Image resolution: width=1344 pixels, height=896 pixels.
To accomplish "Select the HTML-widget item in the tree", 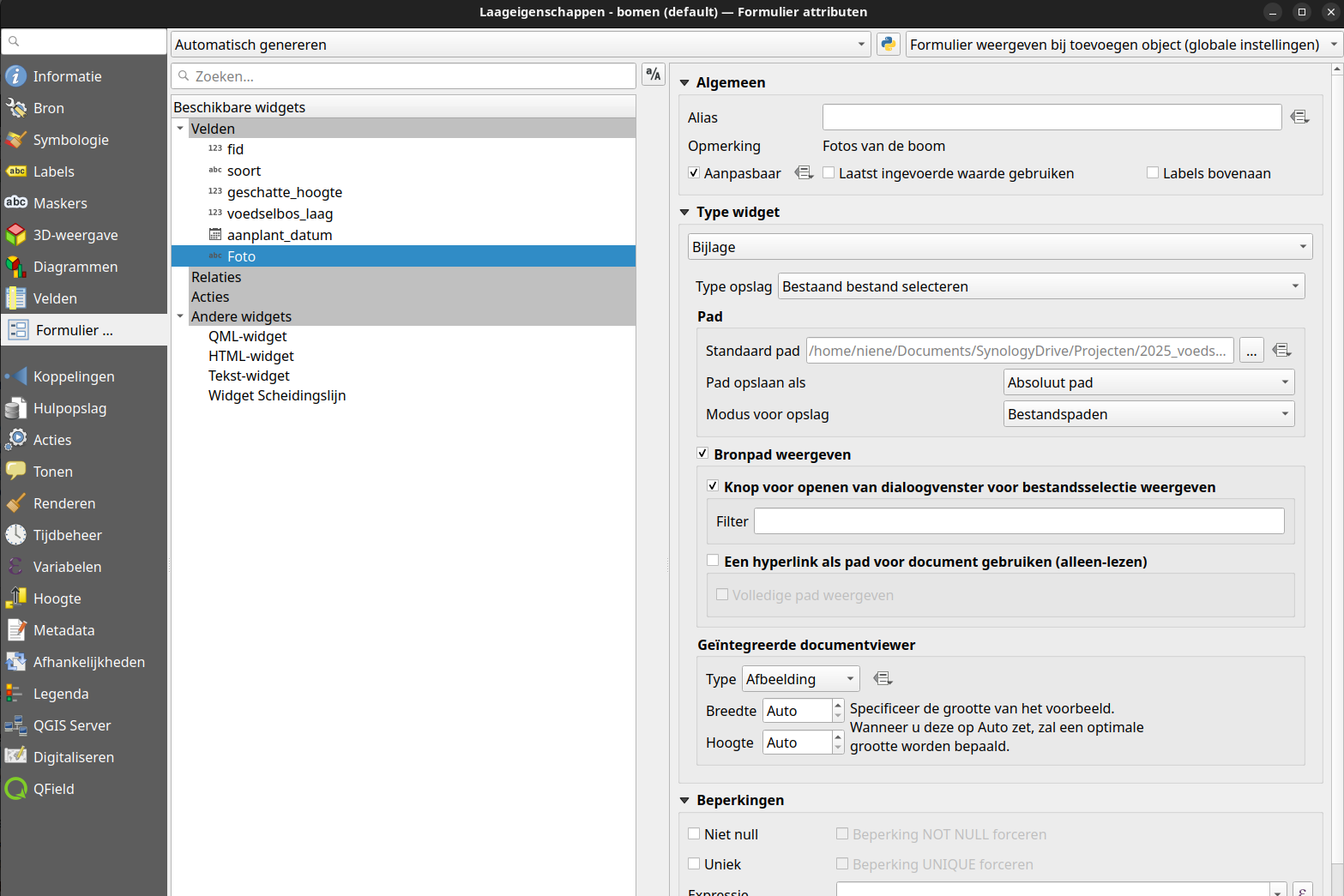I will click(250, 356).
